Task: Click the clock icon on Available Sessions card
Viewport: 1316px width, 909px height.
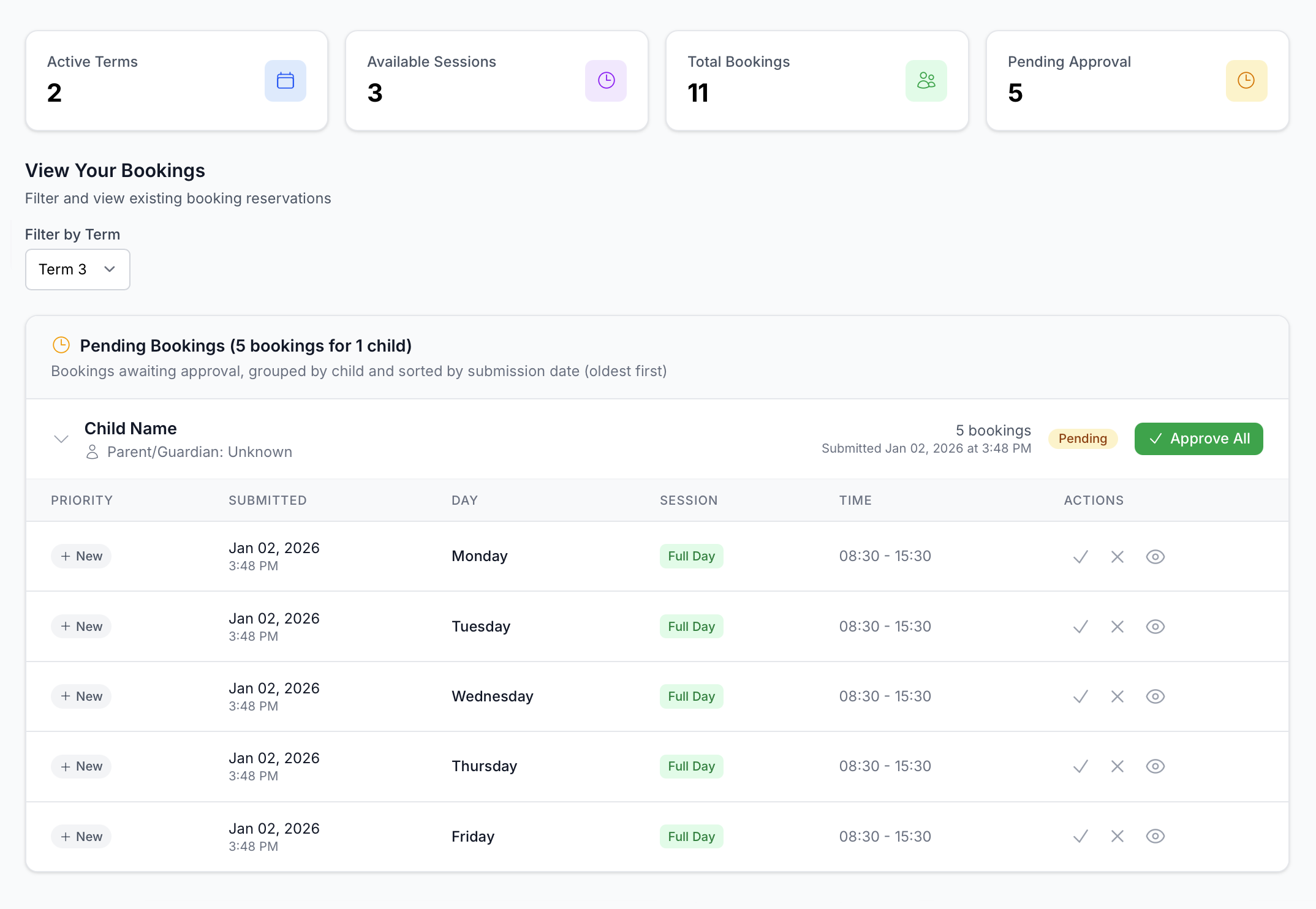Action: (x=606, y=80)
